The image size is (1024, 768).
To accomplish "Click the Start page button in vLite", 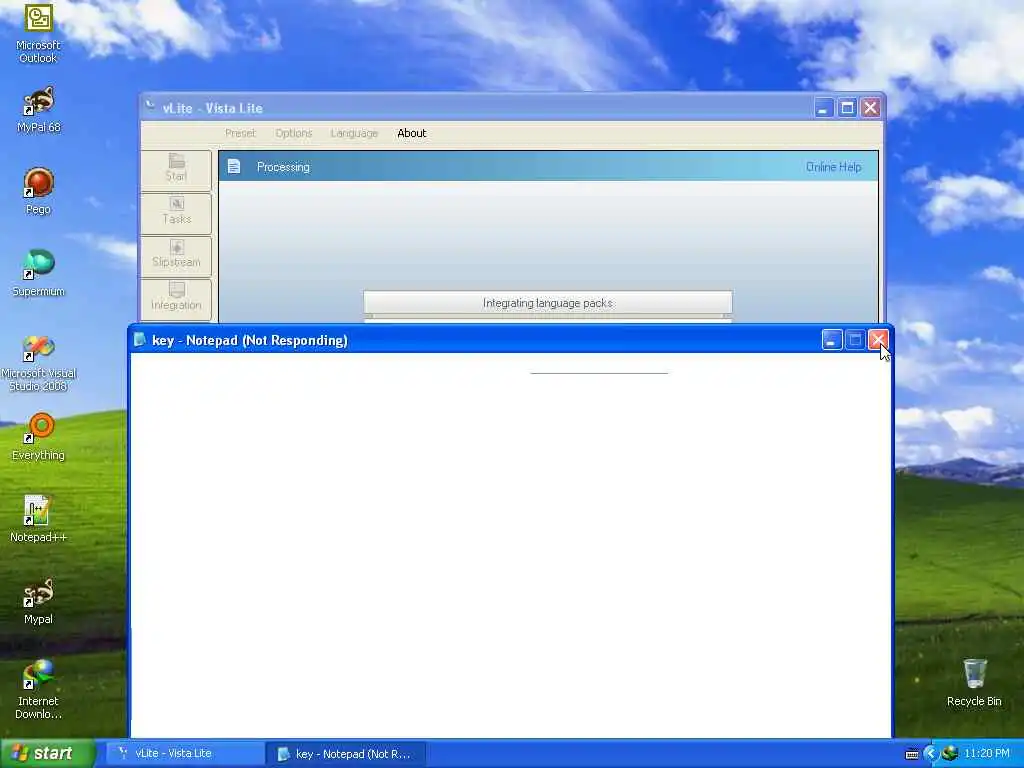I will [x=176, y=169].
